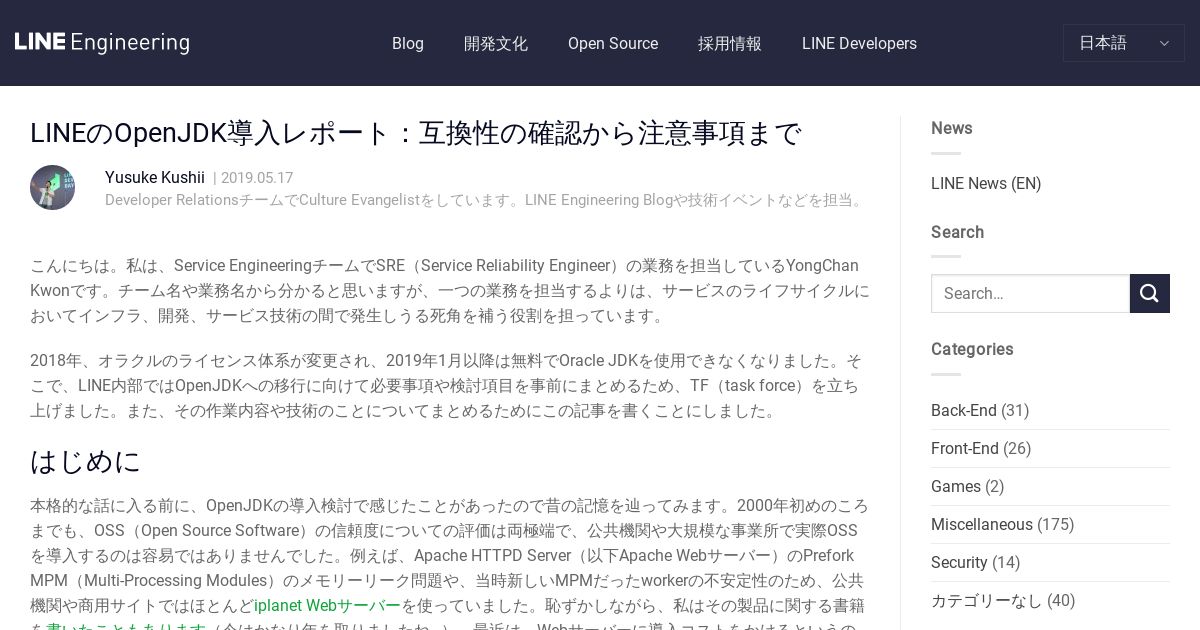Click the magnifier search button
The width and height of the screenshot is (1200, 630).
(1150, 293)
